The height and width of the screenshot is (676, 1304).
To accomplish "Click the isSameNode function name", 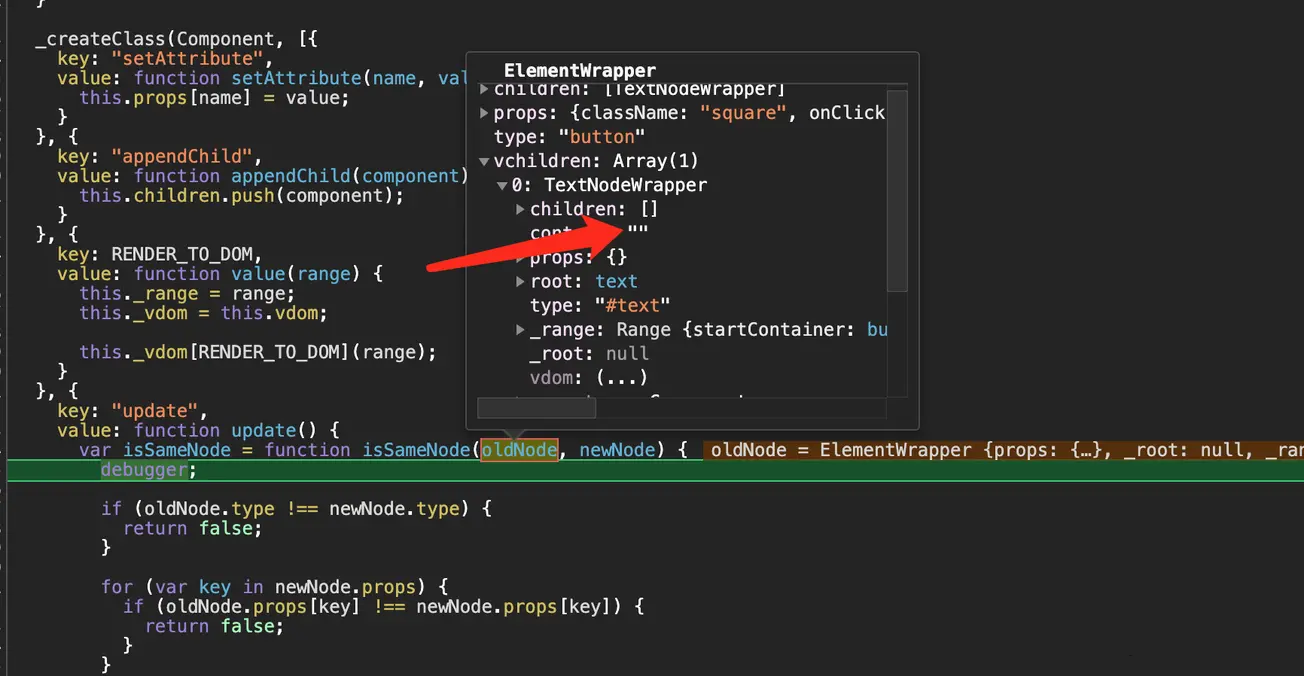I will [415, 450].
